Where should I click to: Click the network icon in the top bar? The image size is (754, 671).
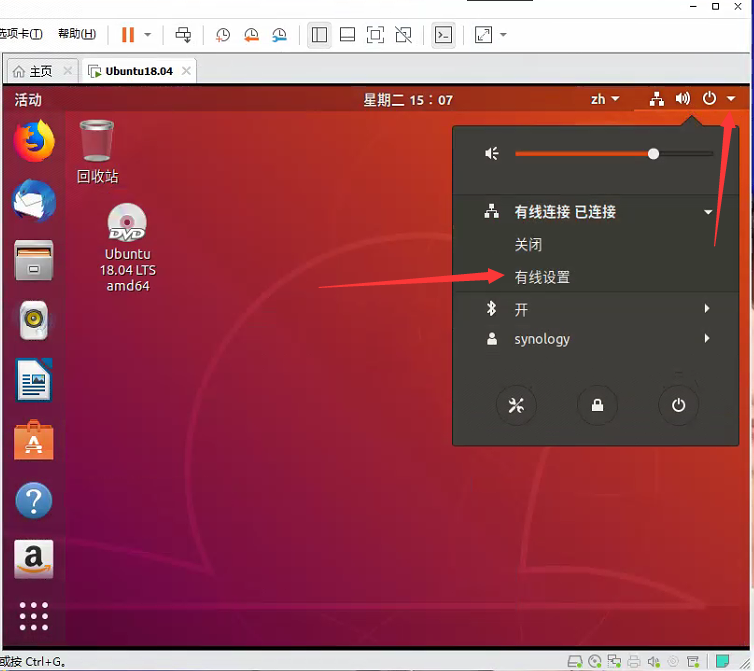click(656, 99)
